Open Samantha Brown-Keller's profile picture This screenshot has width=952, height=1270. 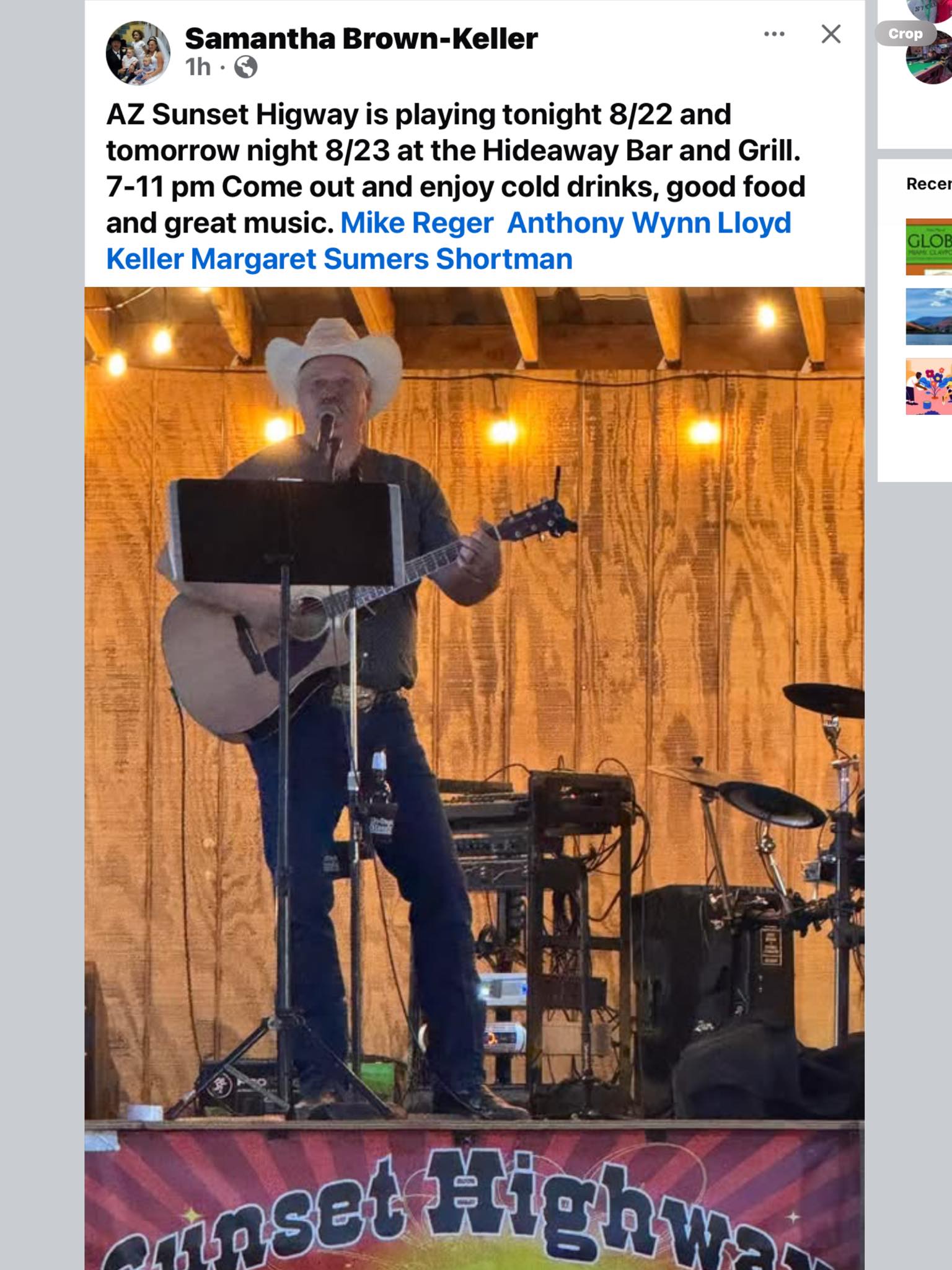click(x=138, y=52)
